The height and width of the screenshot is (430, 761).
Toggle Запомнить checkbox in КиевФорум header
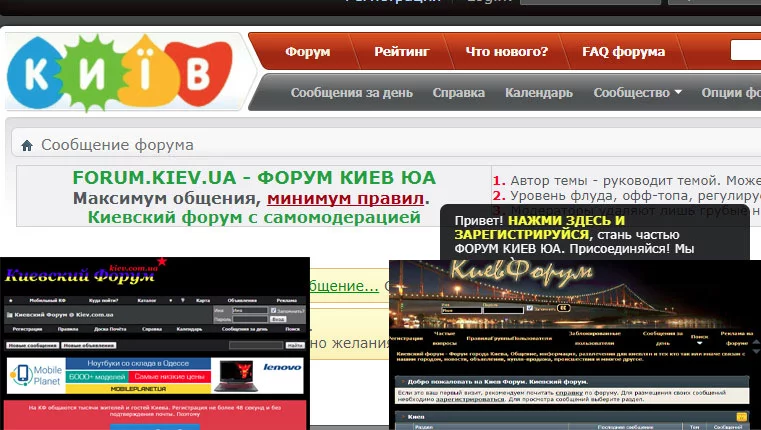coord(529,308)
